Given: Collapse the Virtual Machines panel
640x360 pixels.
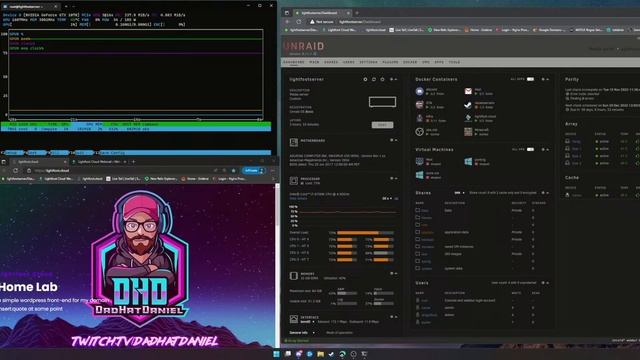Looking at the screenshot, I should [x=547, y=149].
